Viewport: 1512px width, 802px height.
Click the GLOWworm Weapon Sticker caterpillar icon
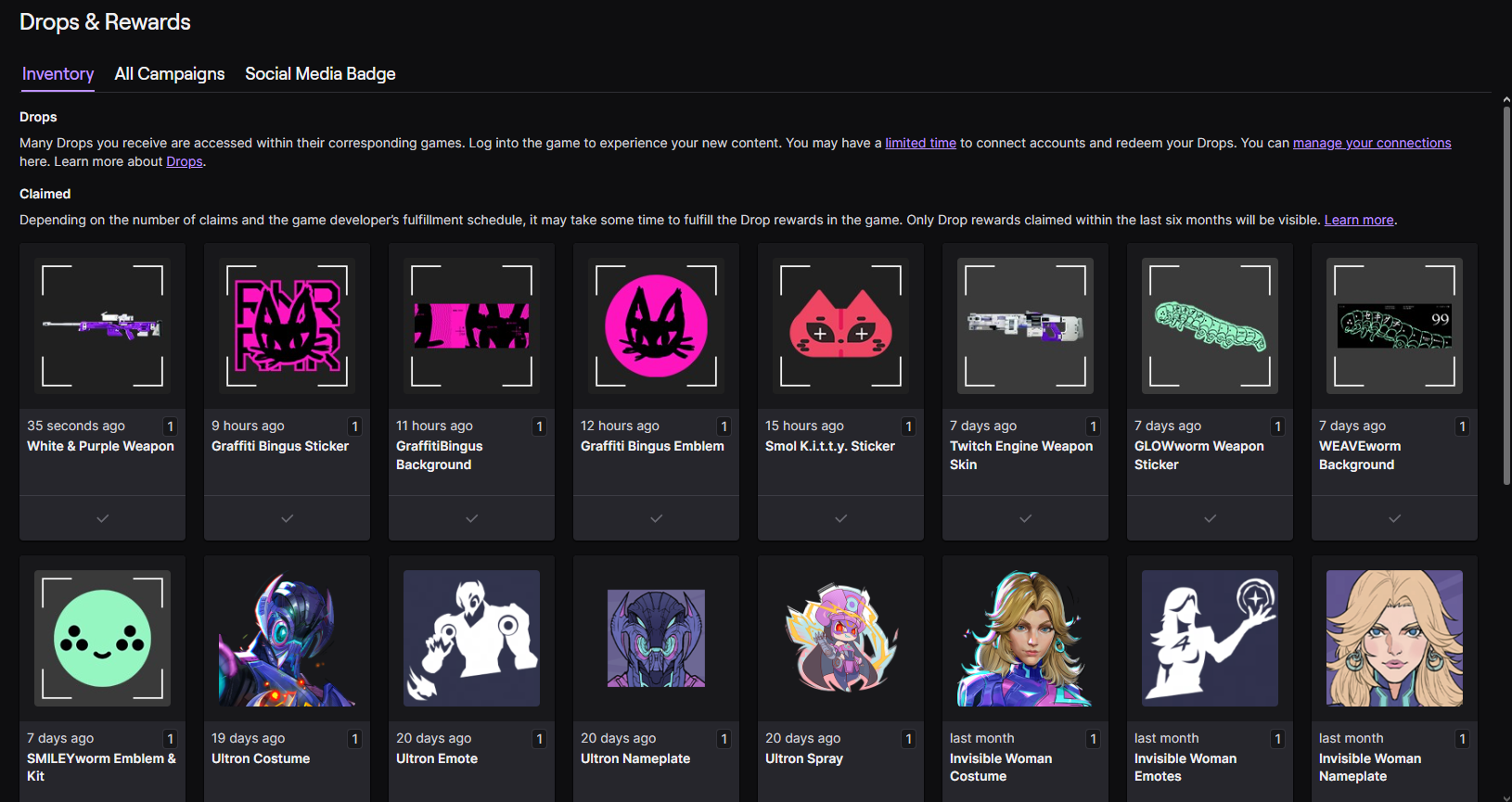tap(1210, 325)
